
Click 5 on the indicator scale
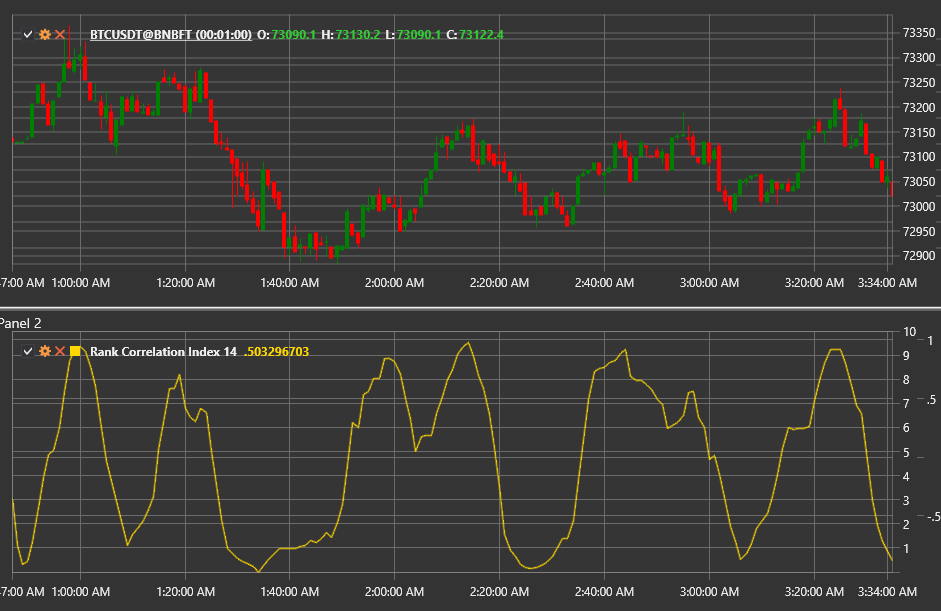pyautogui.click(x=906, y=453)
